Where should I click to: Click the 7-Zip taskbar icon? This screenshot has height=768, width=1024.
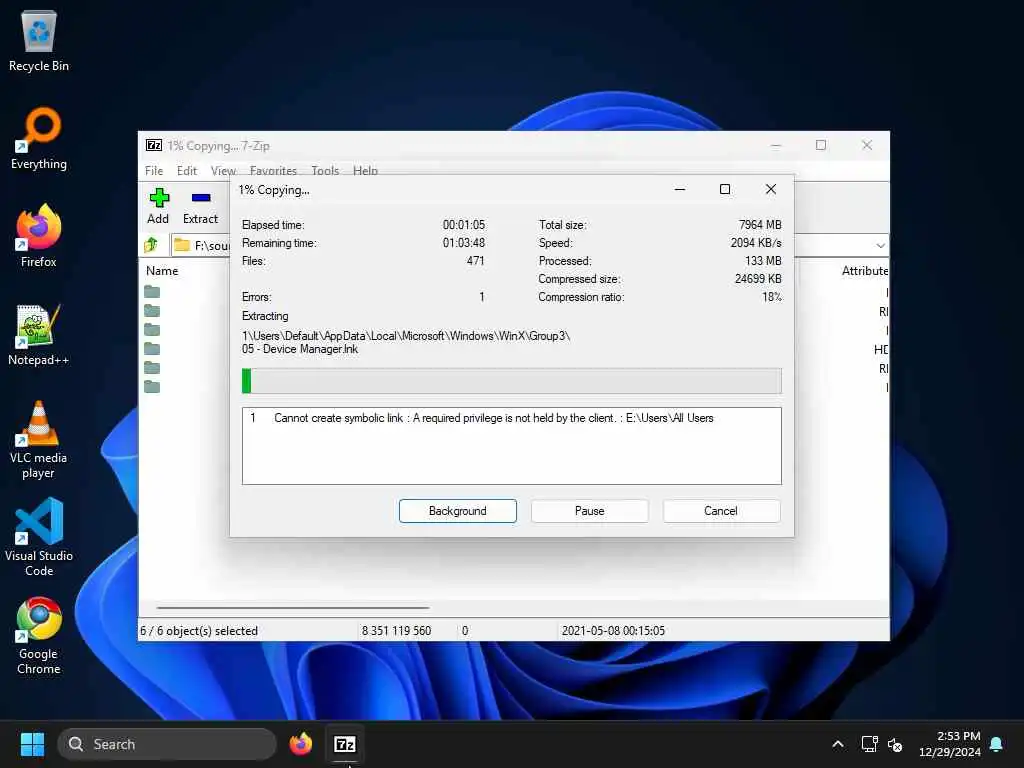[345, 744]
